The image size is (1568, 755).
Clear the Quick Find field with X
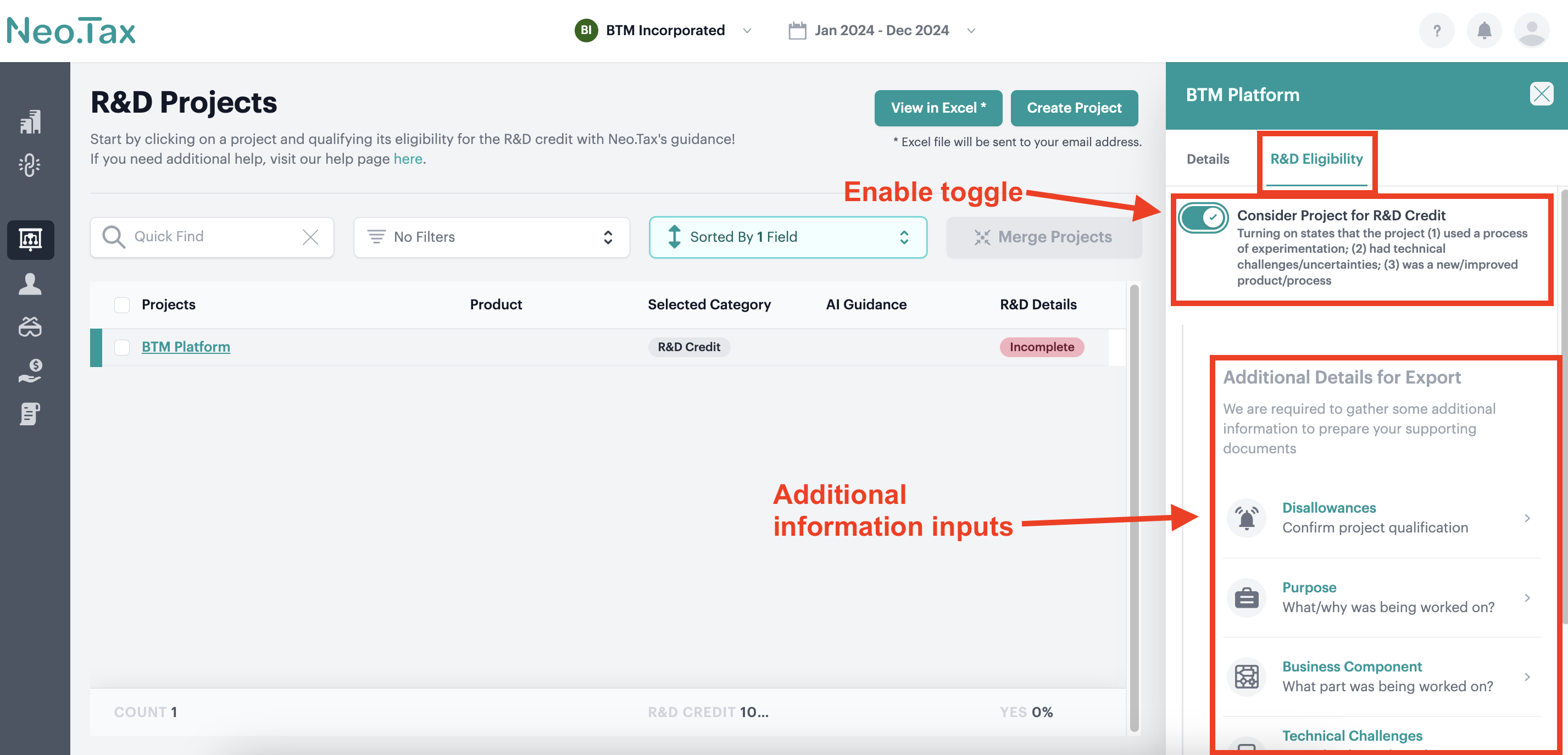310,237
